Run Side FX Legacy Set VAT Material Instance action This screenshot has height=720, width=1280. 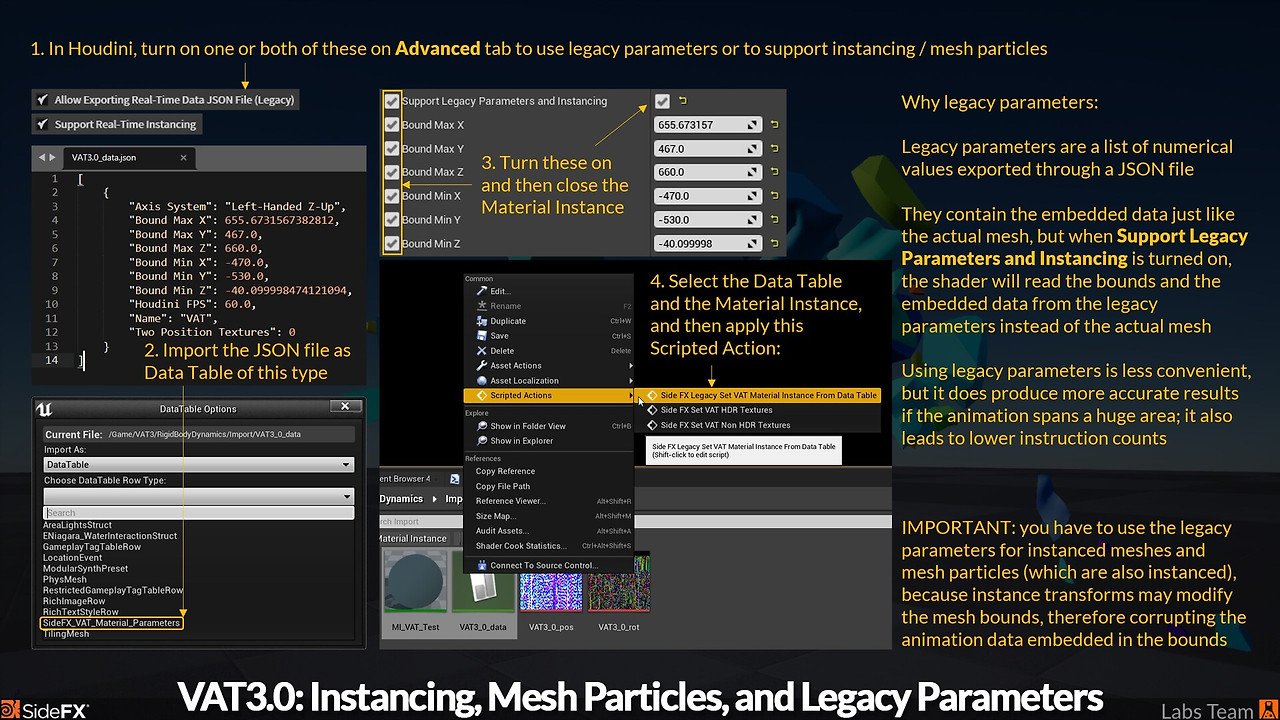(760, 395)
